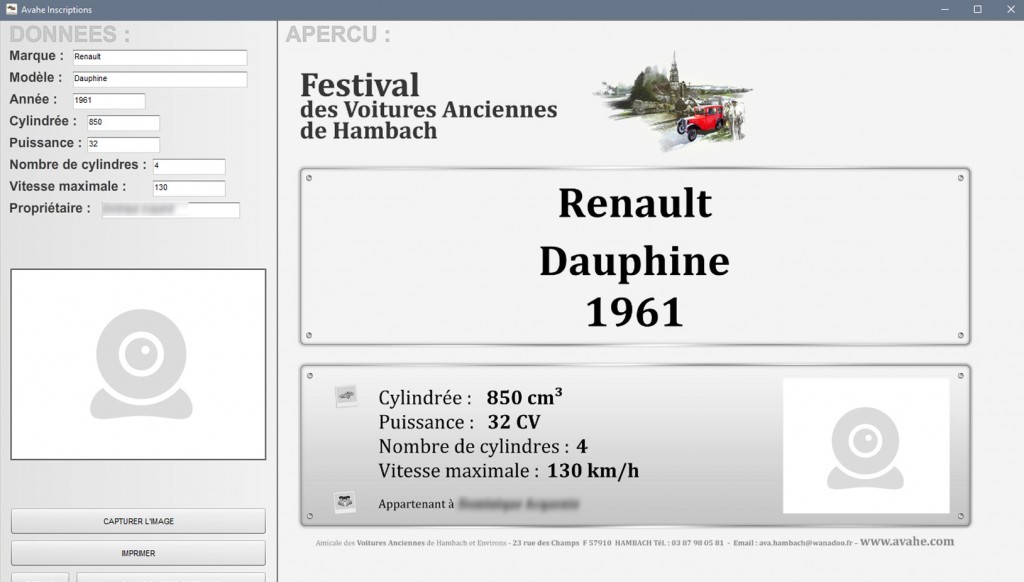Screen dimensions: 1024x582
Task: Close the Avahe Inscriptions window
Action: click(x=1010, y=9)
